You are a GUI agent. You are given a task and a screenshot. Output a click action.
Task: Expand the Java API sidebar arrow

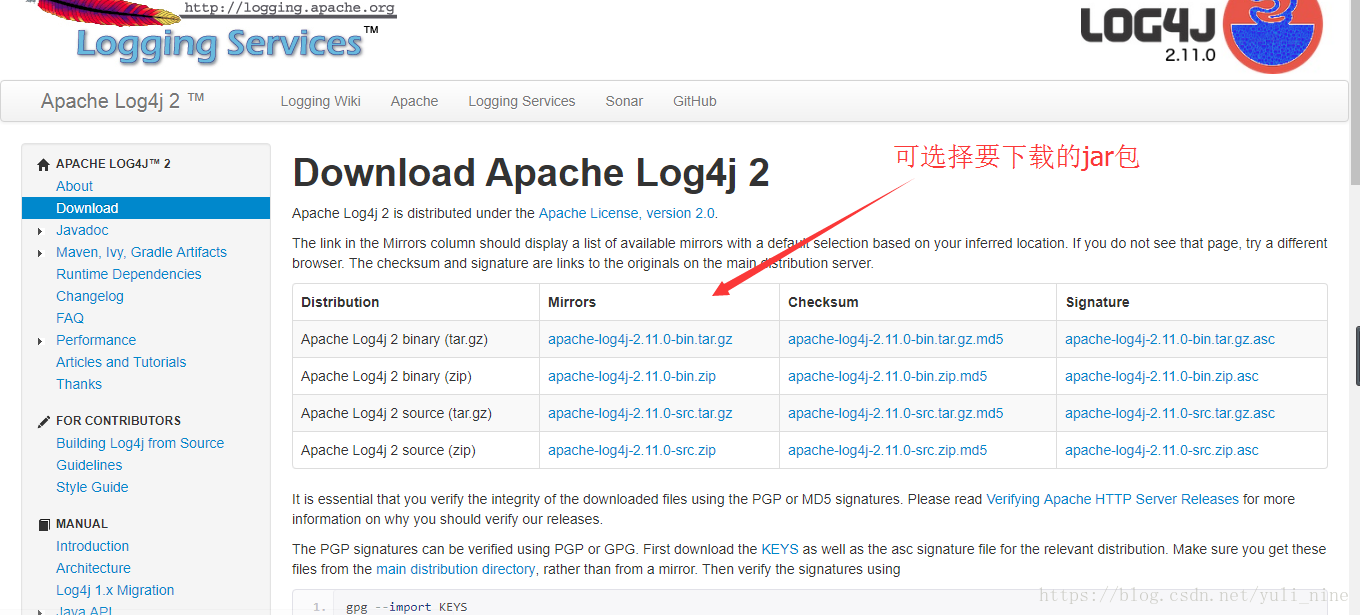click(x=40, y=610)
